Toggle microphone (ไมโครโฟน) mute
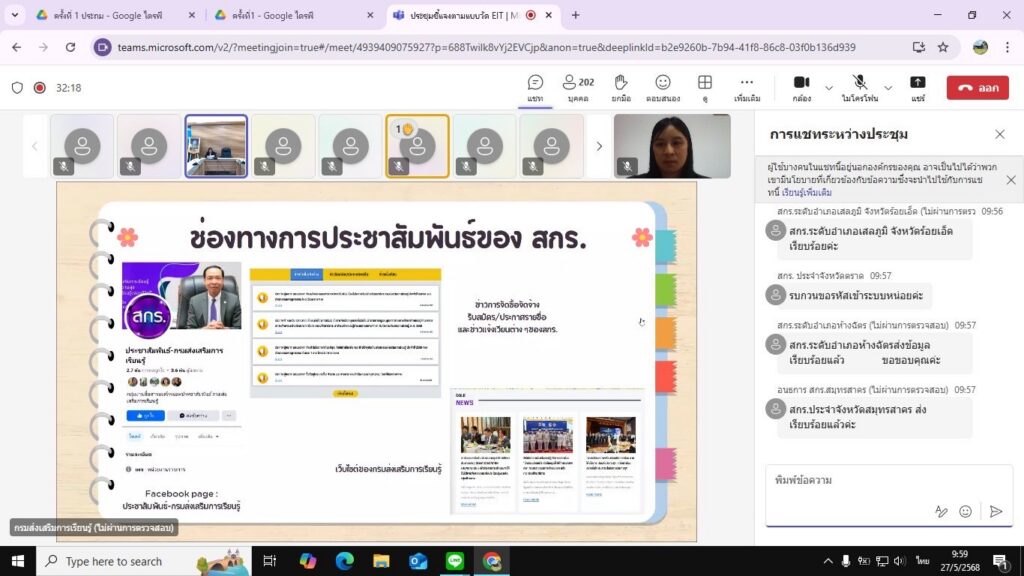 (x=859, y=88)
